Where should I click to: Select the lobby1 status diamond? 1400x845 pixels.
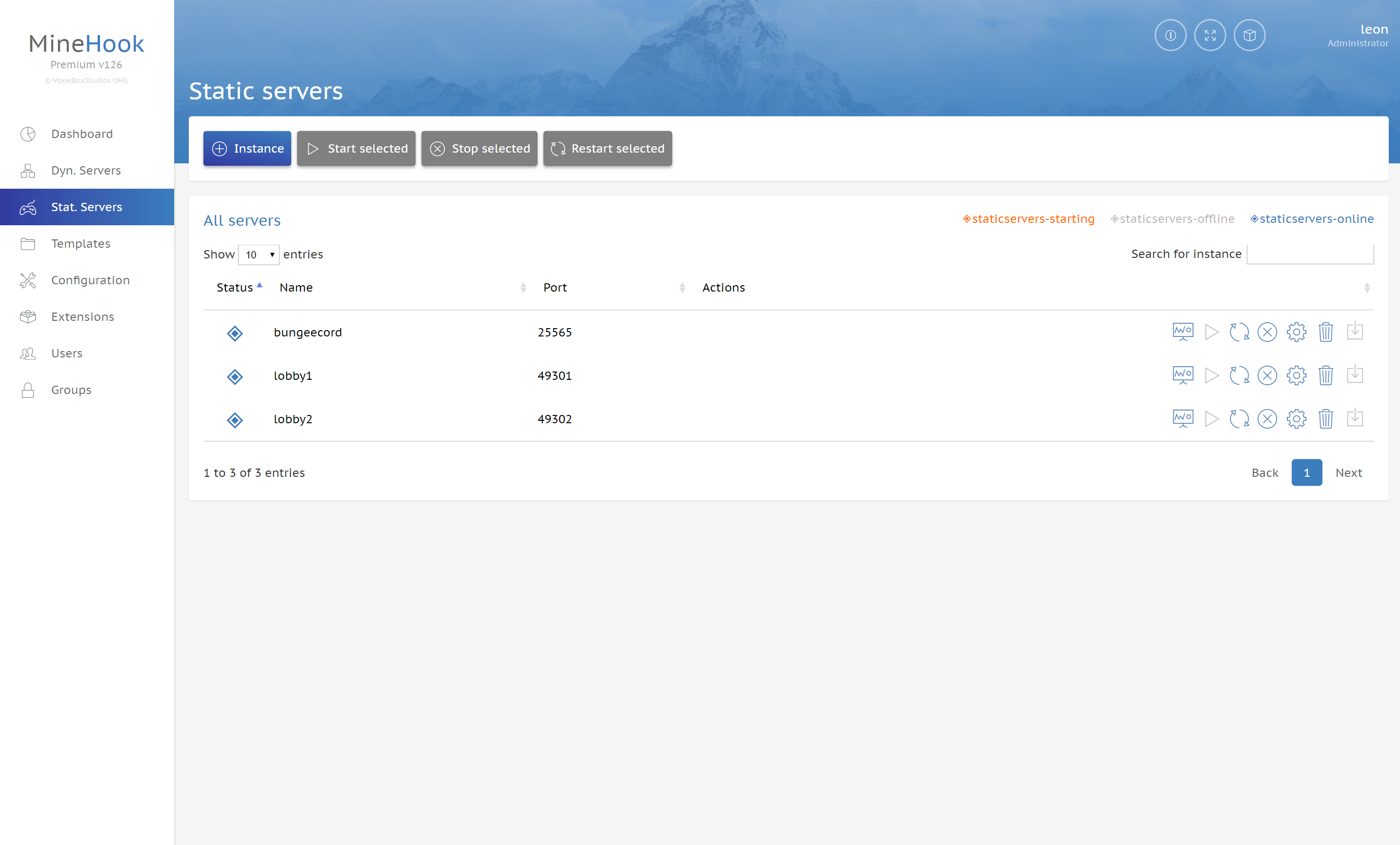point(235,376)
